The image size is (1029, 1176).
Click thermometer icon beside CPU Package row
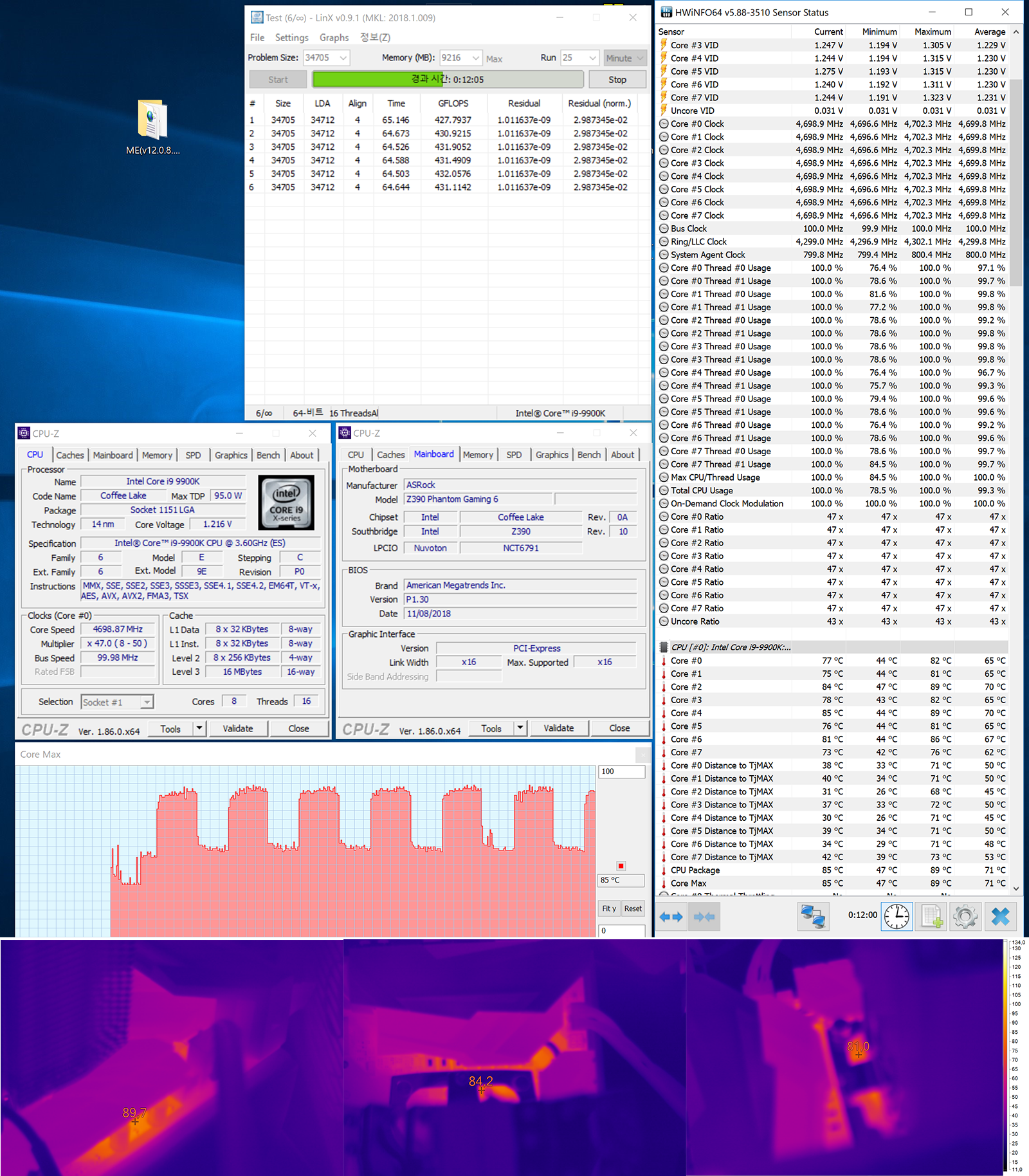tap(664, 870)
